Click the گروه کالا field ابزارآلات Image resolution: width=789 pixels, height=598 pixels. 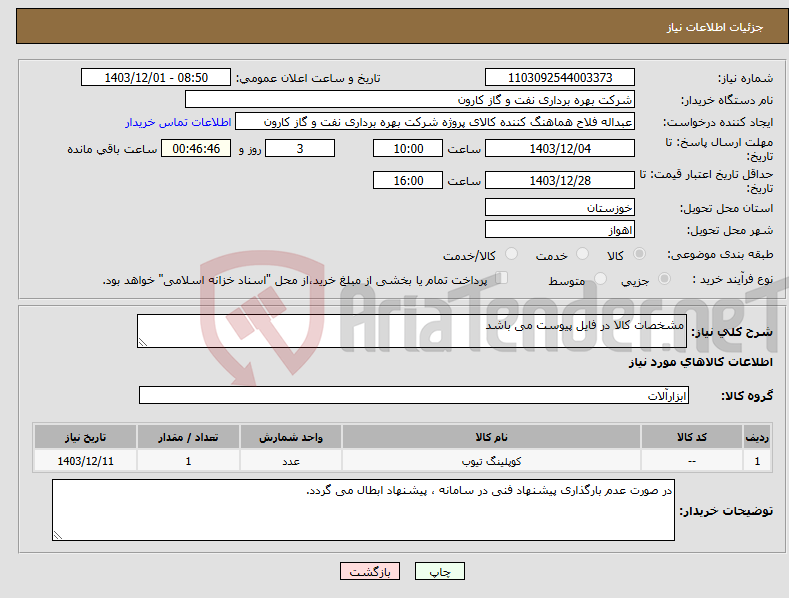point(414,395)
